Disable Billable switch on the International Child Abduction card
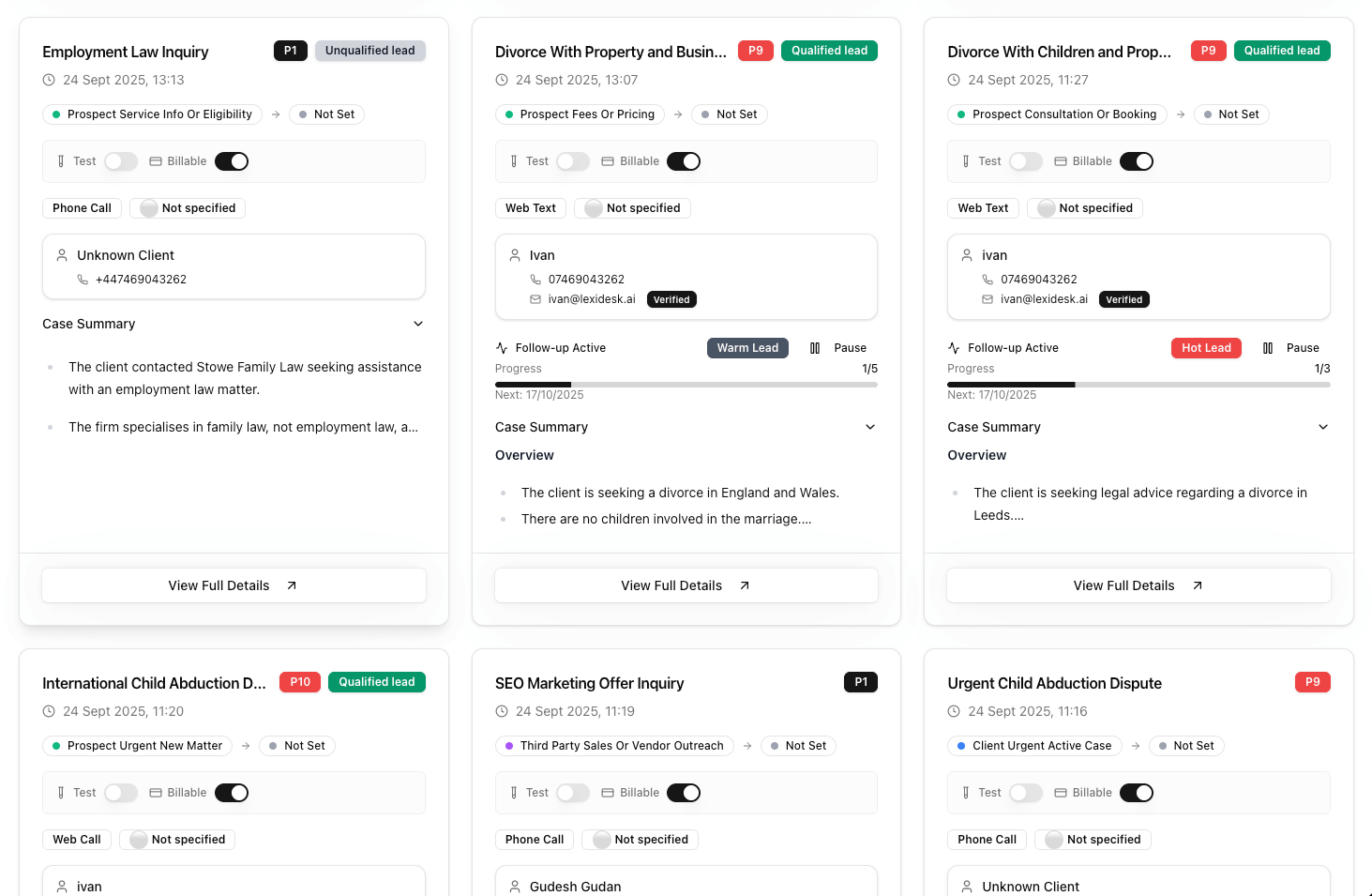The height and width of the screenshot is (896, 1372). point(232,793)
